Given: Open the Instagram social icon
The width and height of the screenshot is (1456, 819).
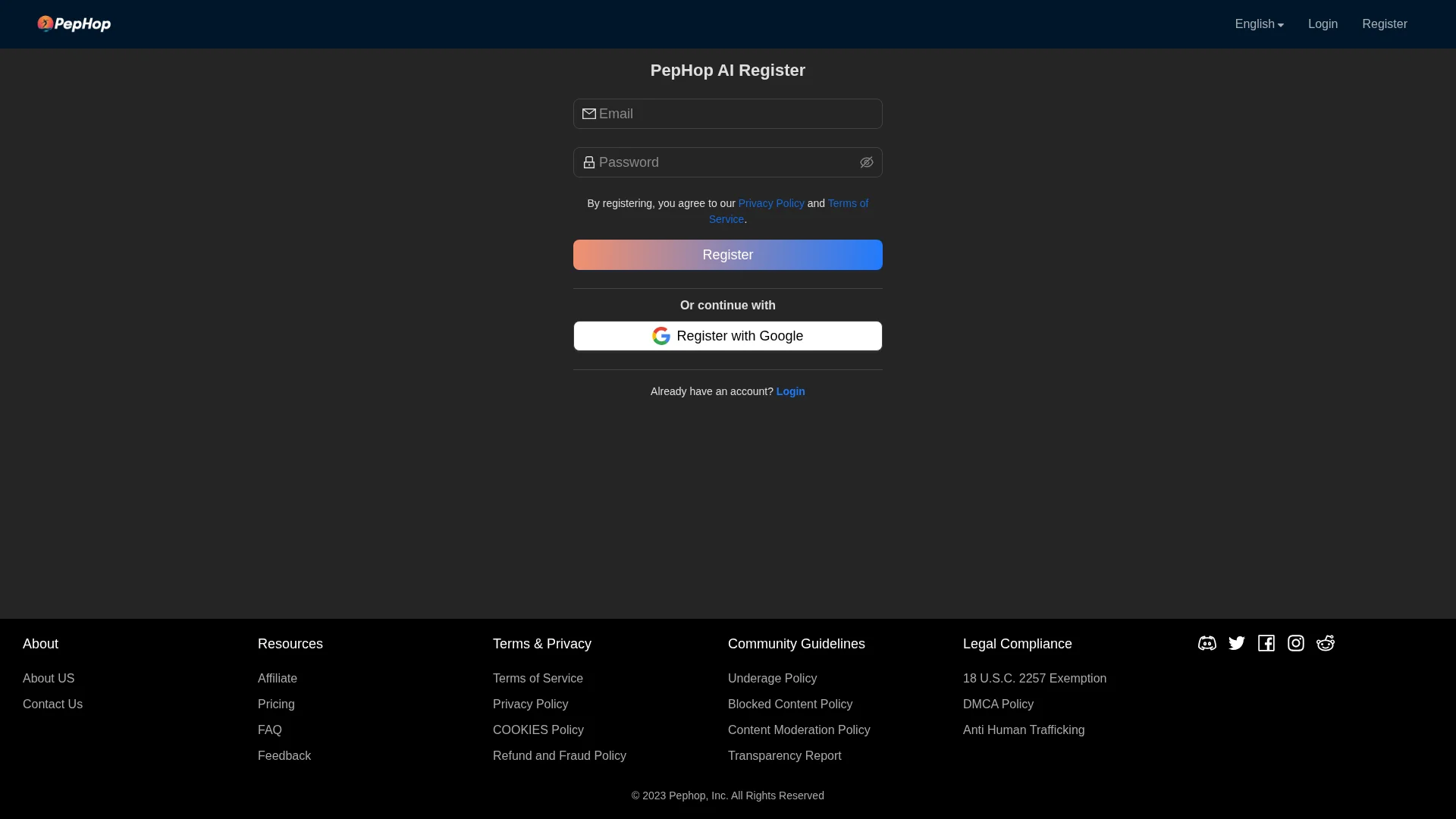Looking at the screenshot, I should point(1296,643).
